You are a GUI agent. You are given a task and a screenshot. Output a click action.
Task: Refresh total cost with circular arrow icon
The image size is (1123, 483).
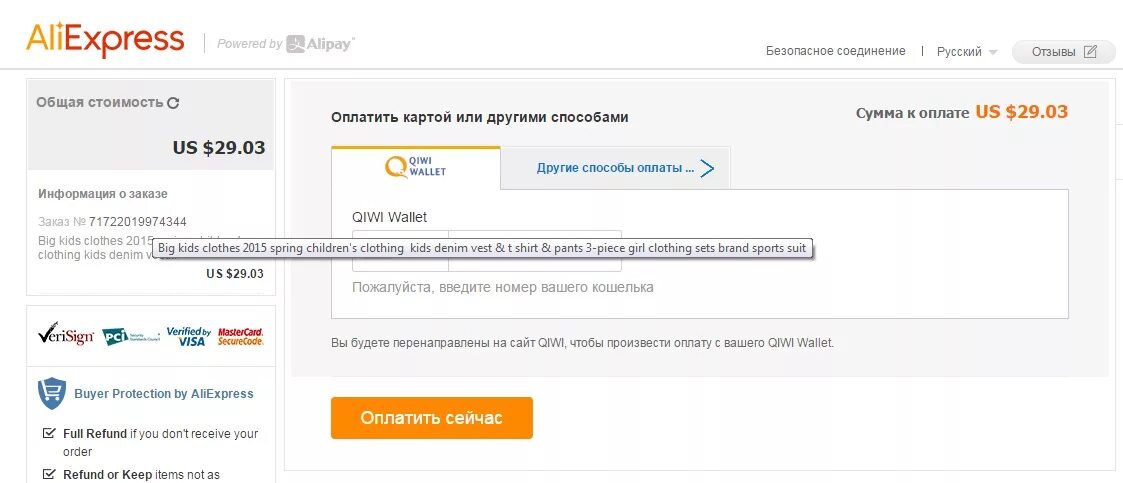(173, 103)
